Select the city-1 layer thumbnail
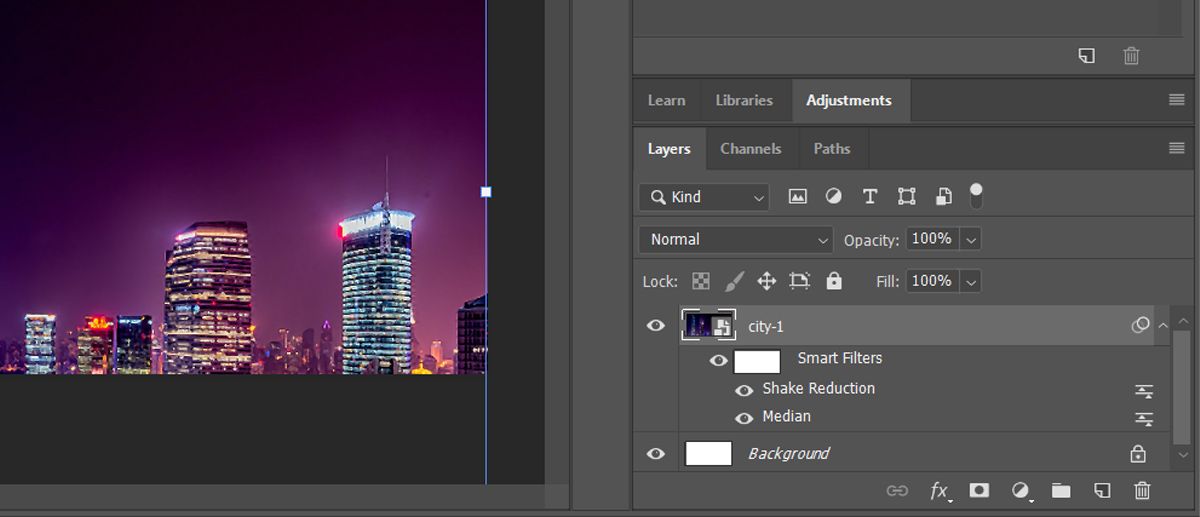Image resolution: width=1200 pixels, height=517 pixels. pos(709,326)
